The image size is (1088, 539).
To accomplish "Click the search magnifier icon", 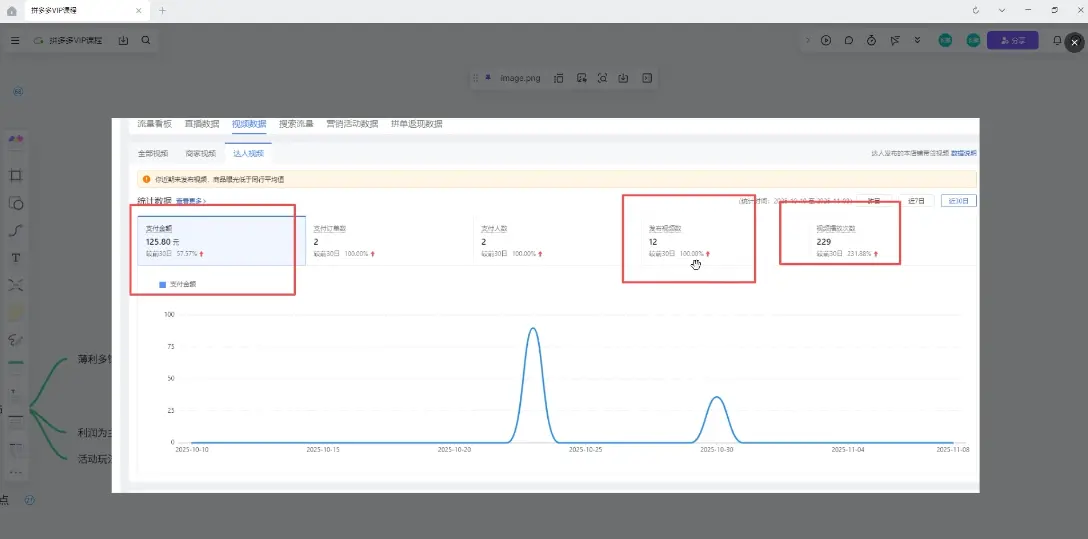I will coord(146,41).
